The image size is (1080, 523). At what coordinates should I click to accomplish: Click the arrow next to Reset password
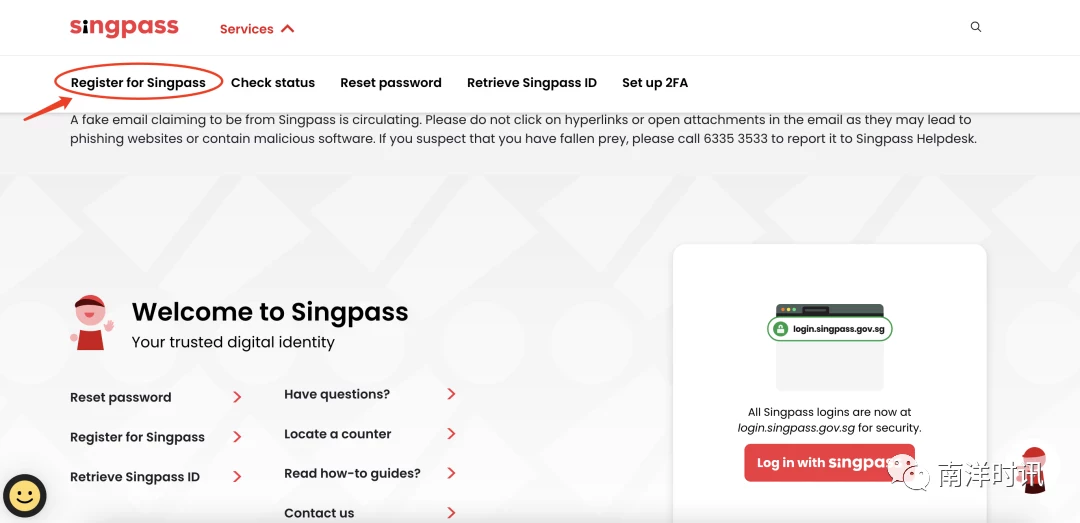(x=237, y=397)
